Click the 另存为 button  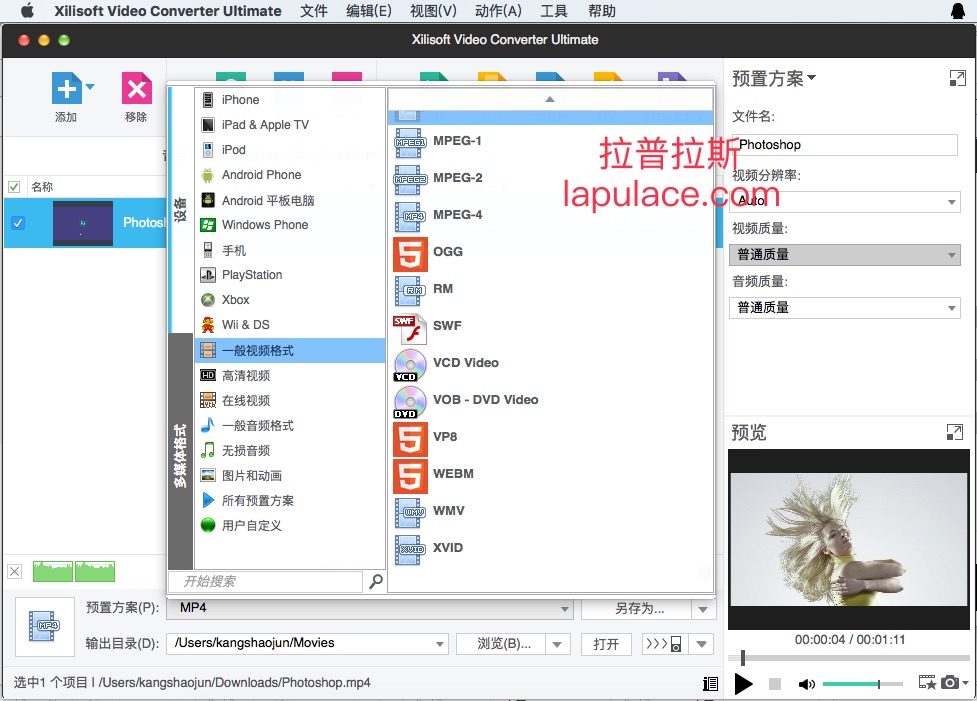(639, 608)
